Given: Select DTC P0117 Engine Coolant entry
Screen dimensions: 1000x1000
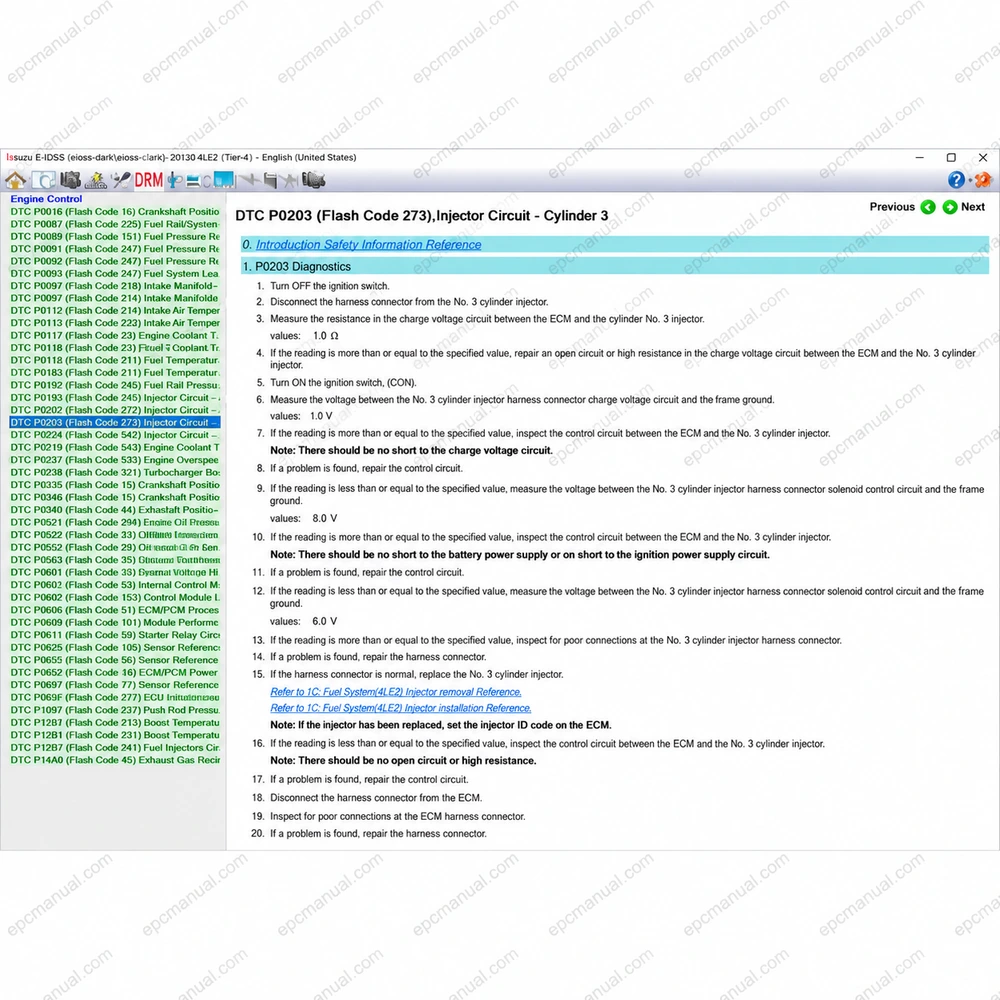Looking at the screenshot, I should coord(115,336).
